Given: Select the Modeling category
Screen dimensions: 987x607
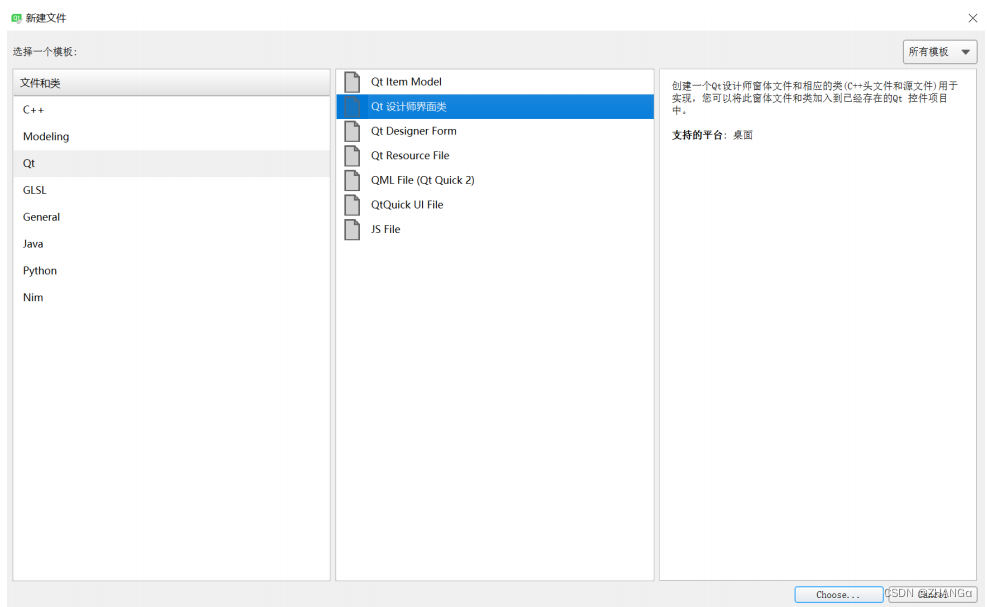Looking at the screenshot, I should 171,137.
